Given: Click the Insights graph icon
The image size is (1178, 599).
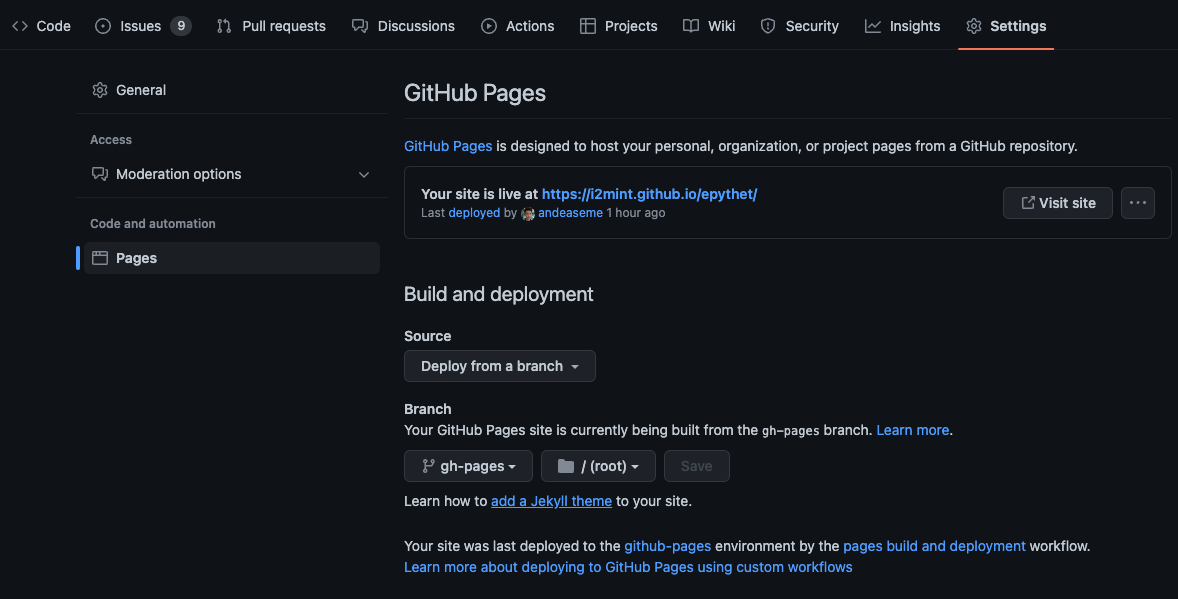Looking at the screenshot, I should pos(873,26).
